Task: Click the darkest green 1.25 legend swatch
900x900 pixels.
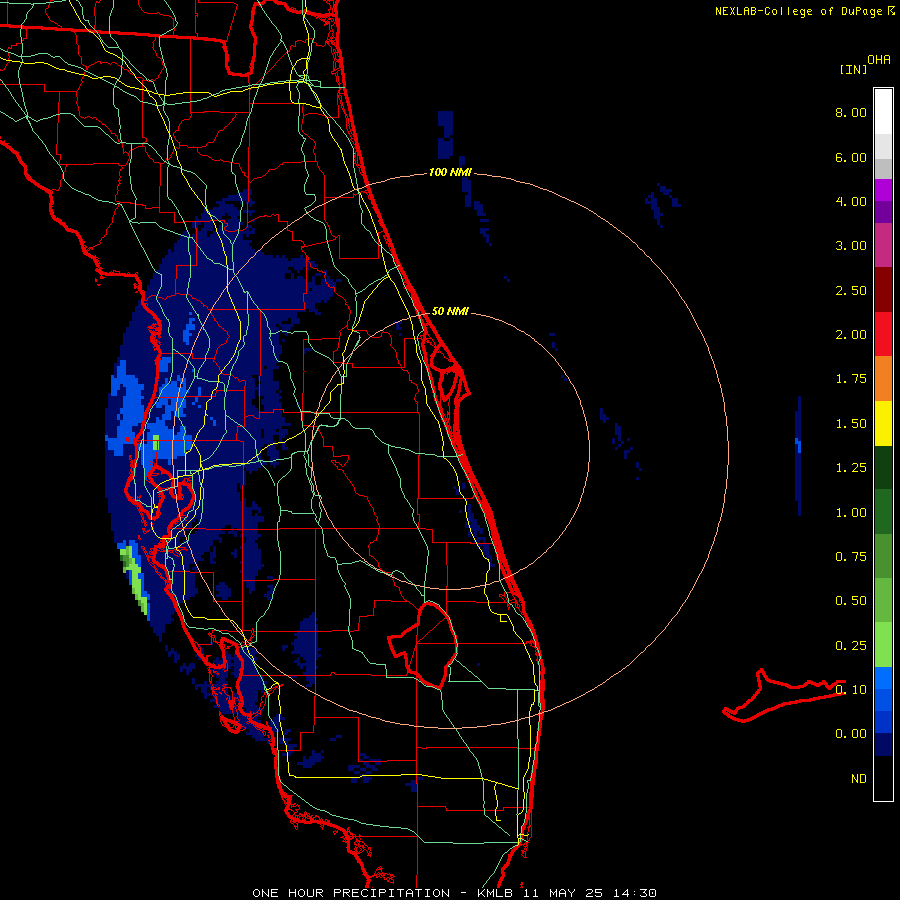Action: click(883, 467)
